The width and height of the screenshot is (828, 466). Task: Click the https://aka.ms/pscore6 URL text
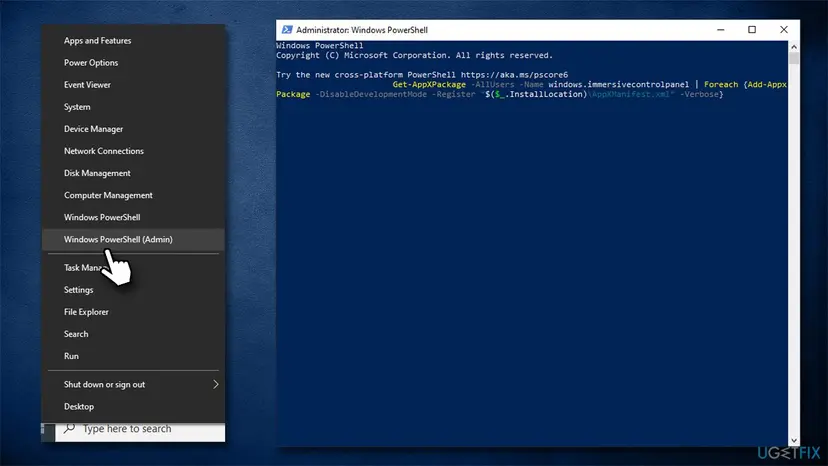click(x=514, y=75)
